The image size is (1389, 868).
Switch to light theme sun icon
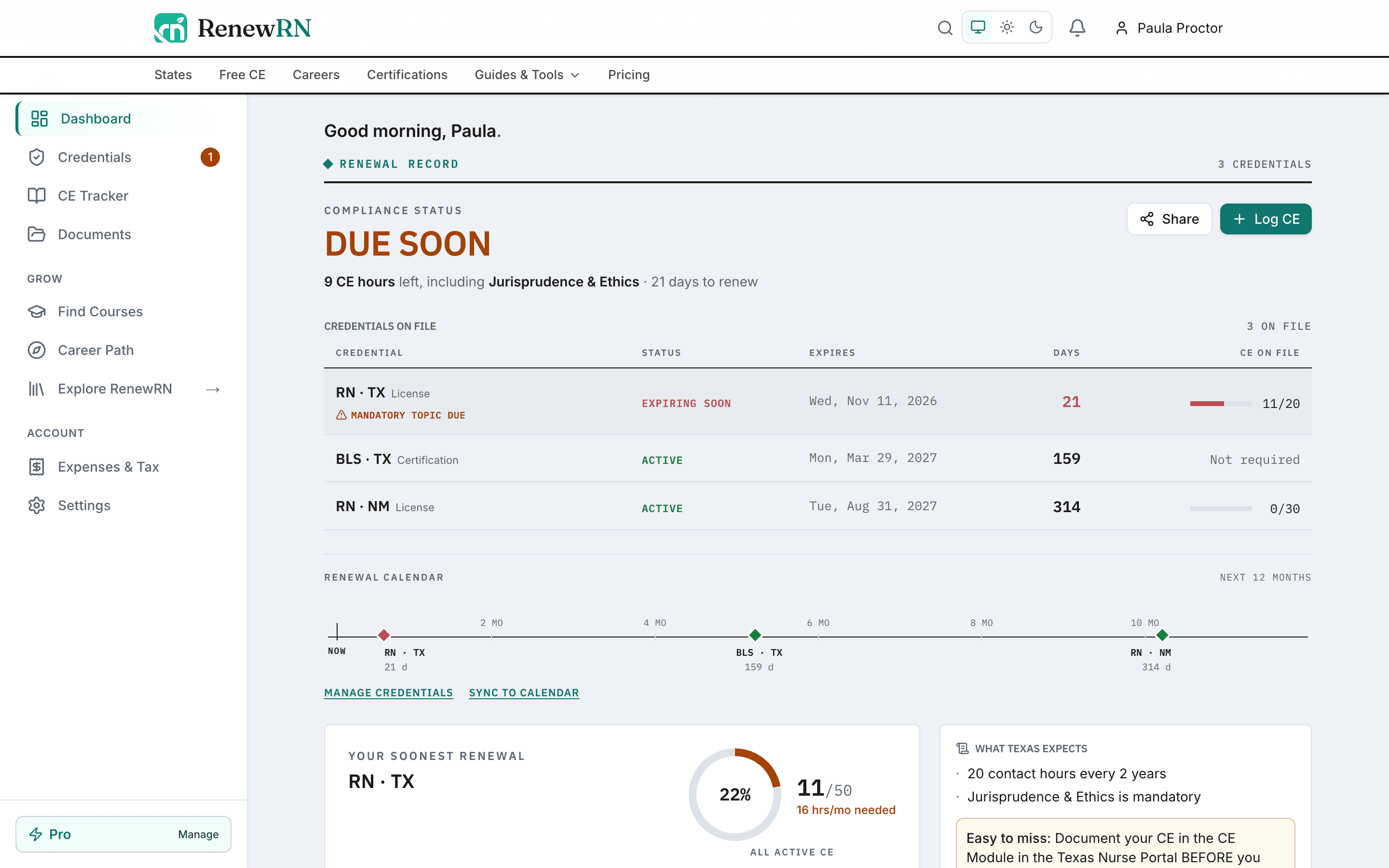coord(1007,27)
